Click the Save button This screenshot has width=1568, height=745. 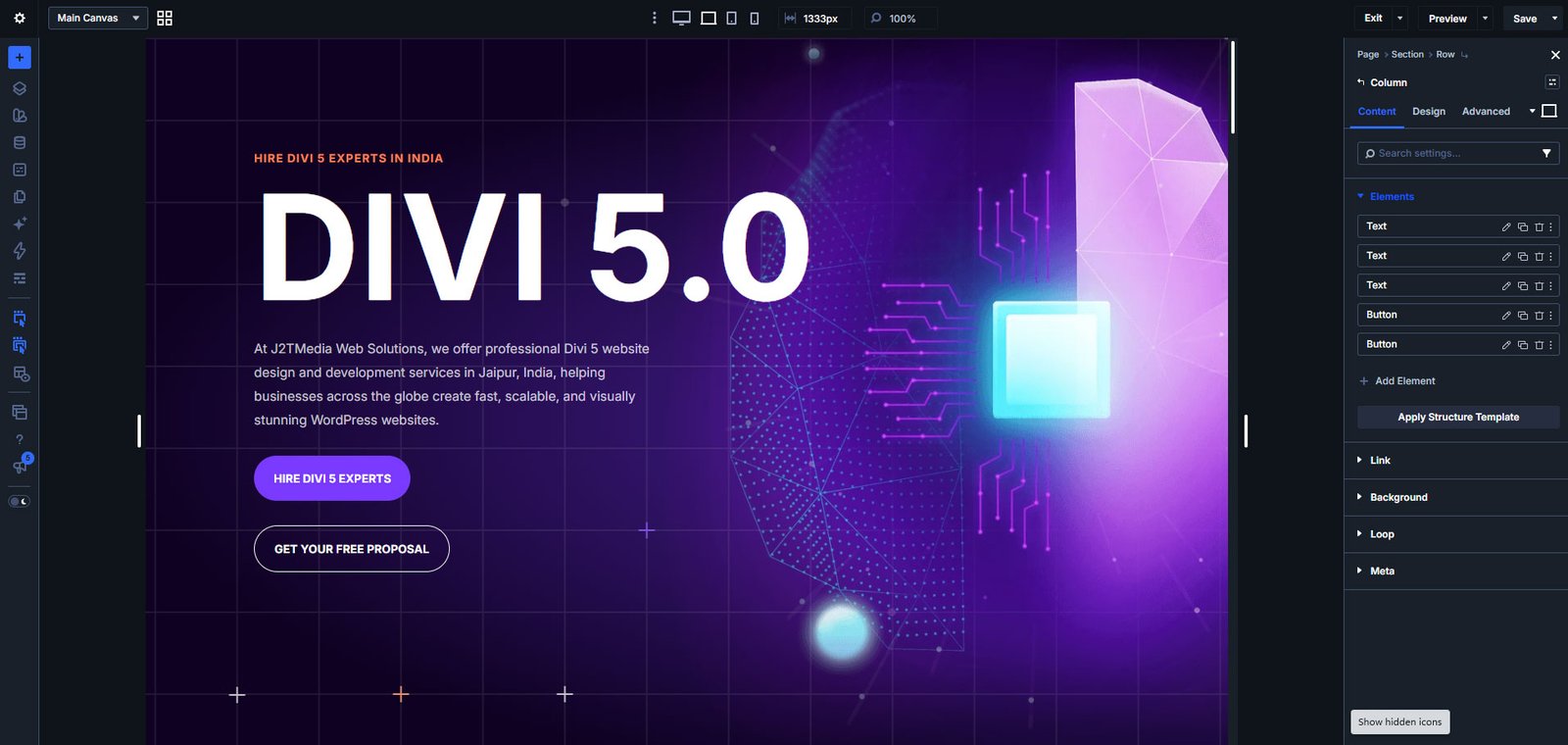tap(1525, 18)
